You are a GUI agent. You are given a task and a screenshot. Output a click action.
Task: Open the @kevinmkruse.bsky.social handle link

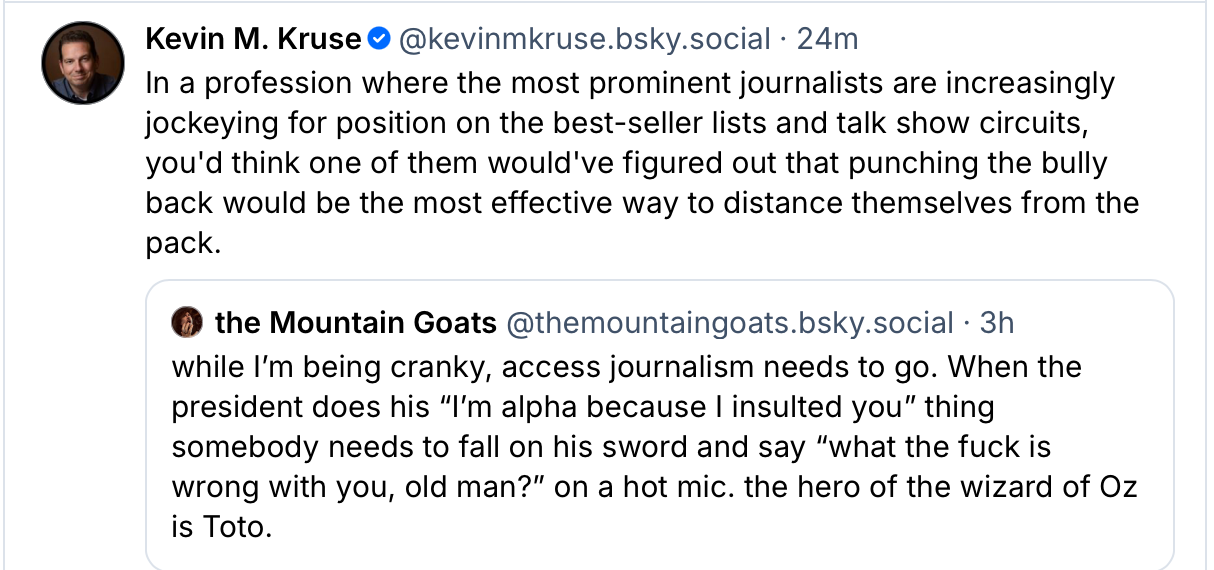[584, 39]
